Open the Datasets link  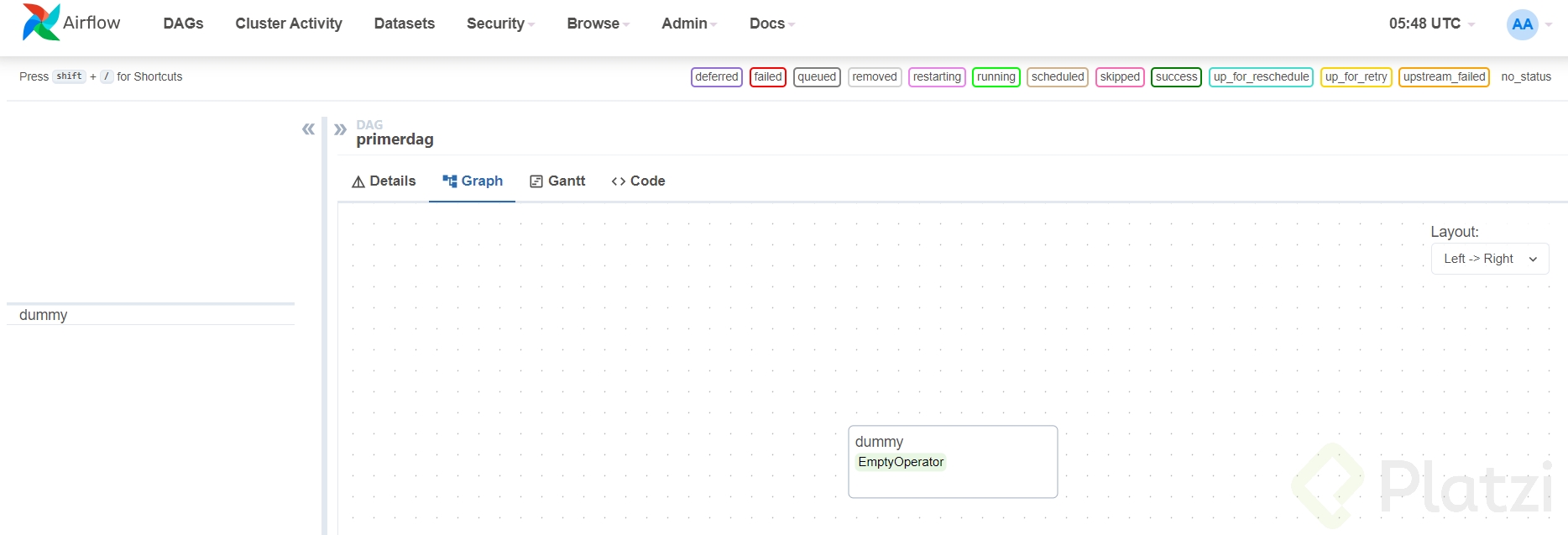tap(405, 24)
